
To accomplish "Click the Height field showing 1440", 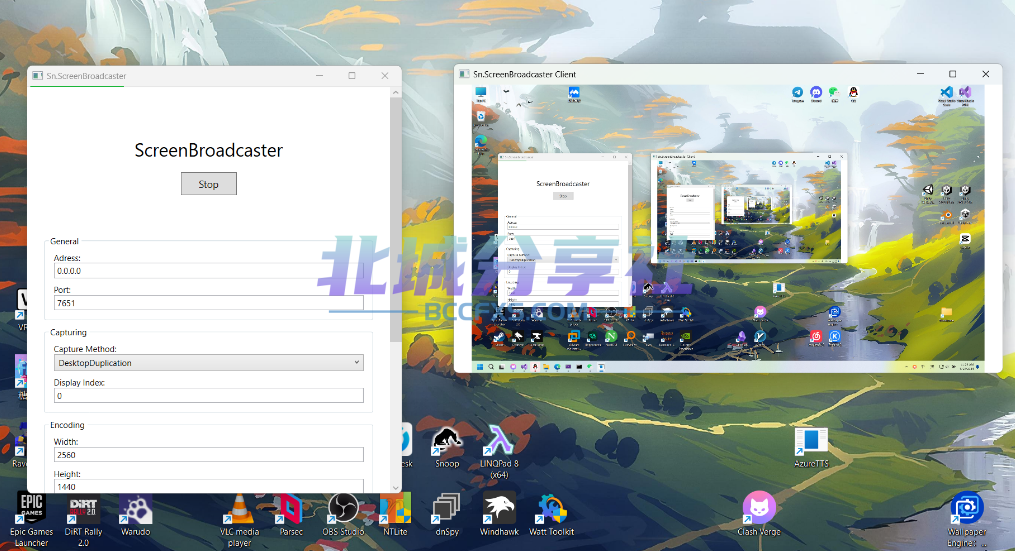I will click(208, 486).
